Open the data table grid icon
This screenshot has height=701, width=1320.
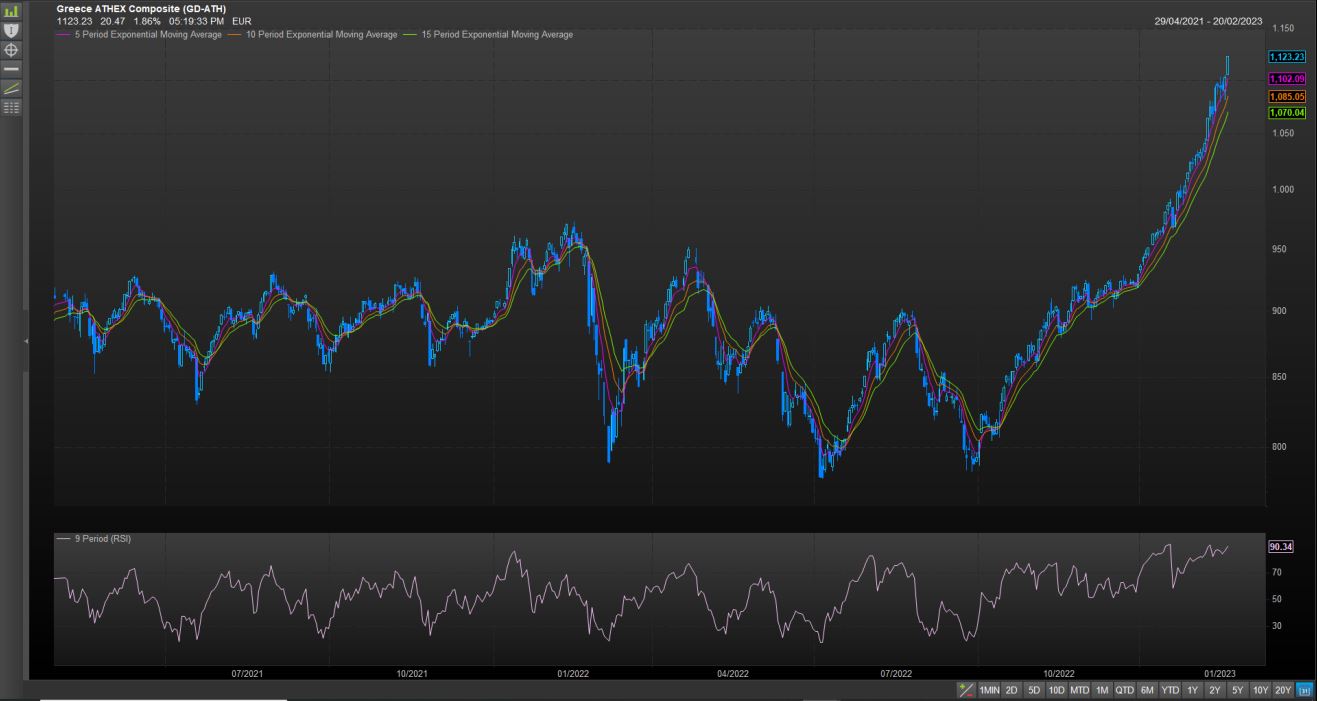click(x=12, y=107)
